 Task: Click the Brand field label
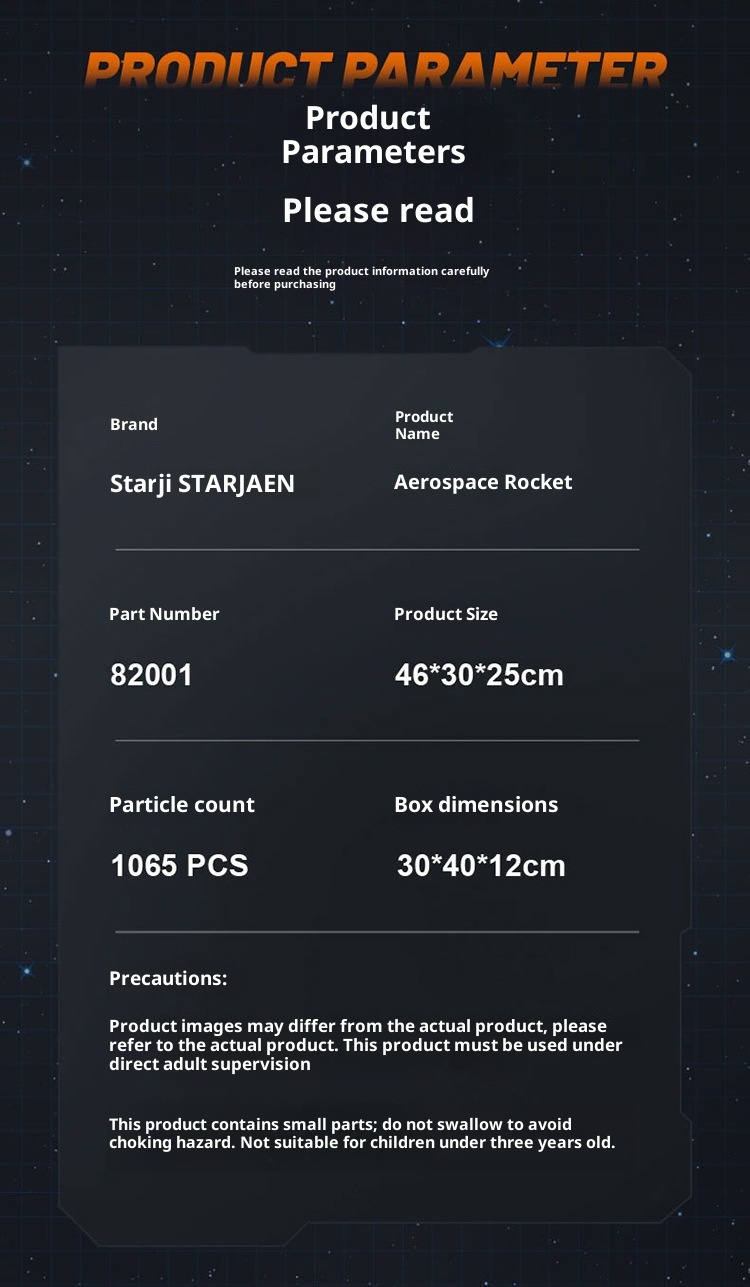pyautogui.click(x=134, y=424)
